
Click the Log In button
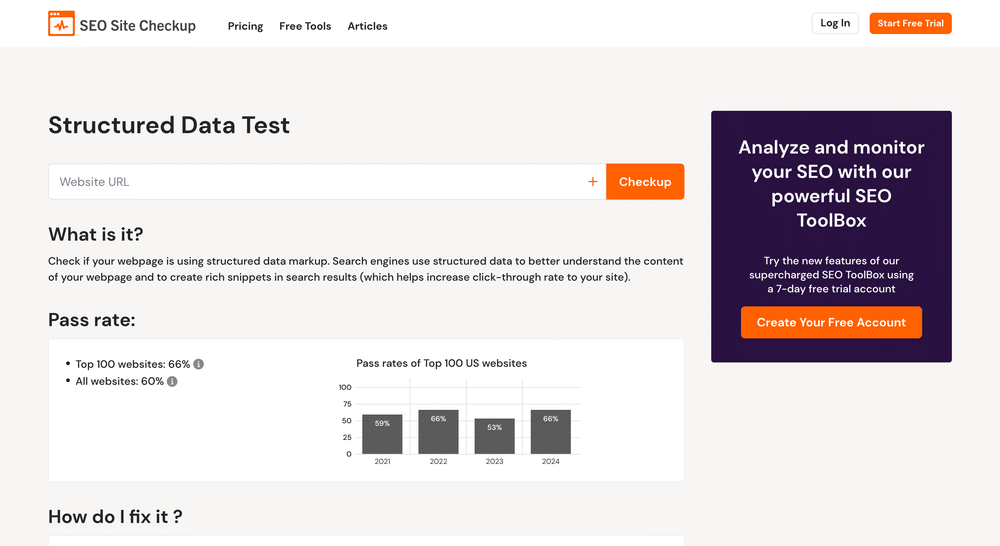[x=835, y=24]
